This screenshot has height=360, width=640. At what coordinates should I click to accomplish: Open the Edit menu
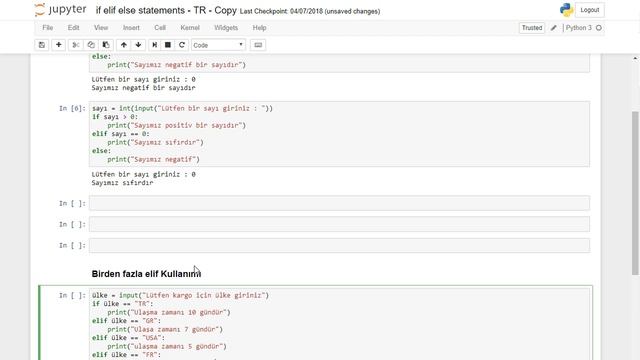tap(73, 28)
